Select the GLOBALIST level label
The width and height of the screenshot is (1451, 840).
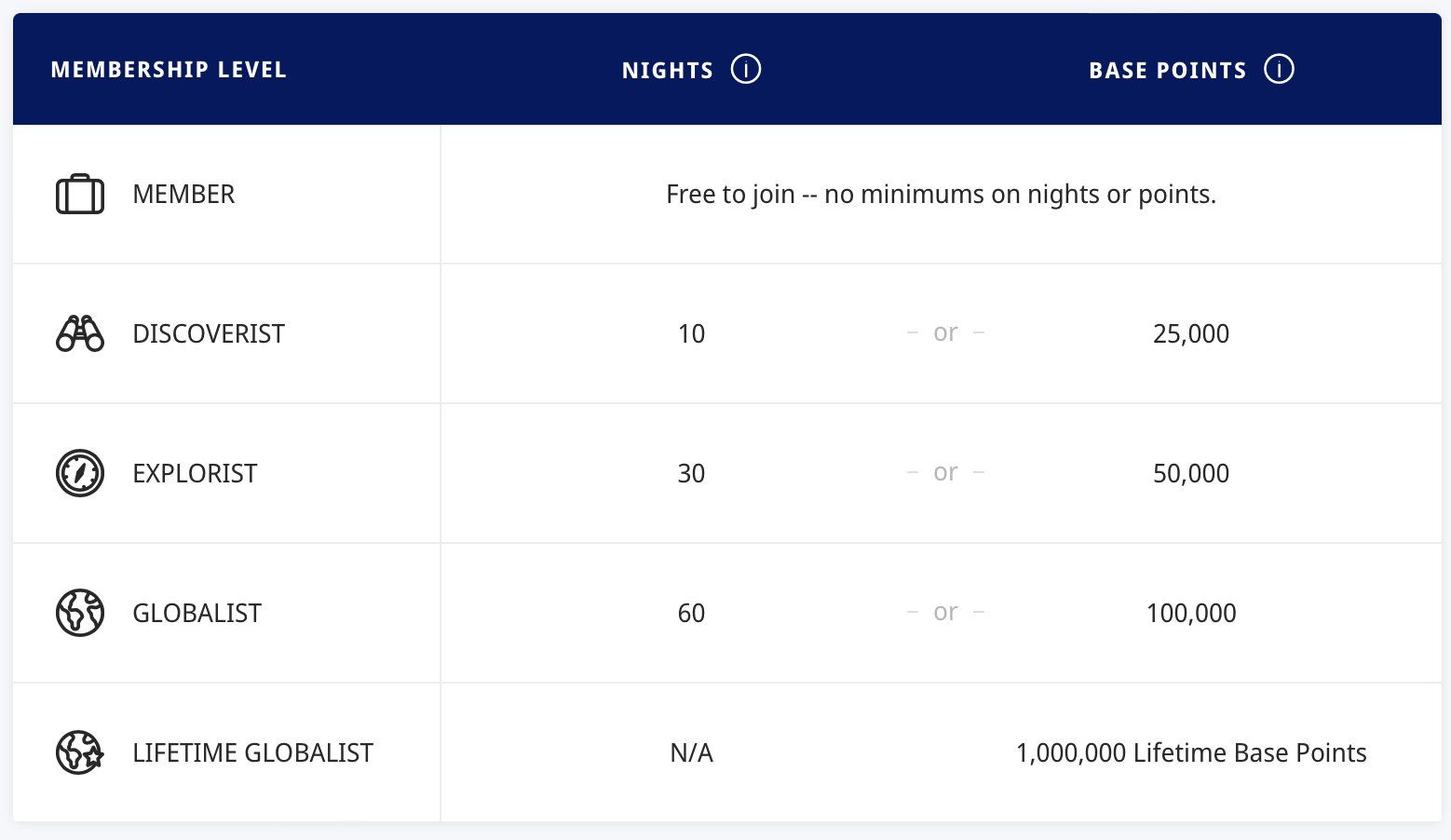coord(197,613)
